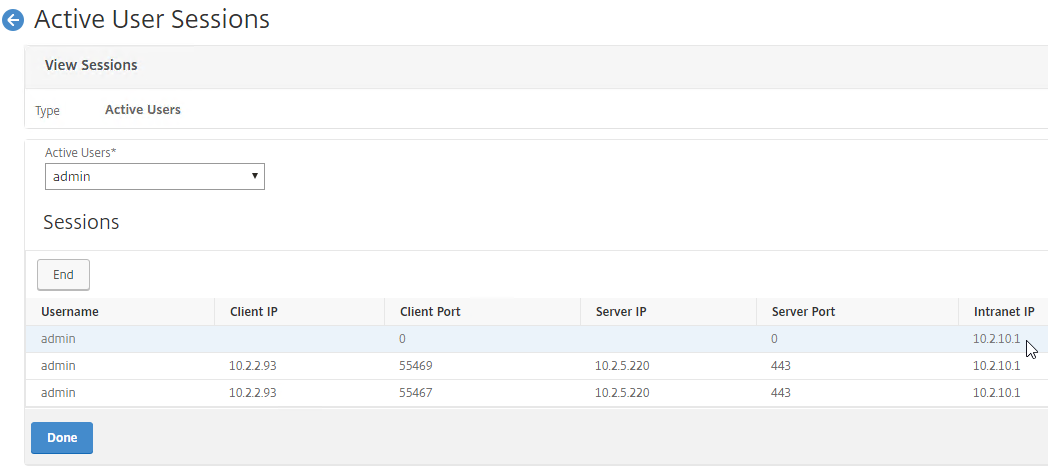Click the dropdown arrow beside admin

tap(254, 176)
